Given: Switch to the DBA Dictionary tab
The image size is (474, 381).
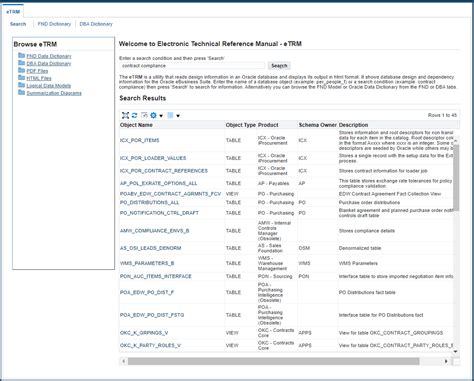Looking at the screenshot, I should (96, 24).
